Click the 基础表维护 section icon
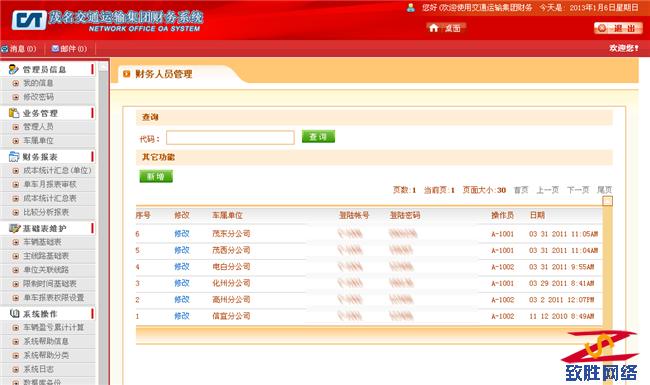Image resolution: width=650 pixels, height=385 pixels. click(15, 228)
